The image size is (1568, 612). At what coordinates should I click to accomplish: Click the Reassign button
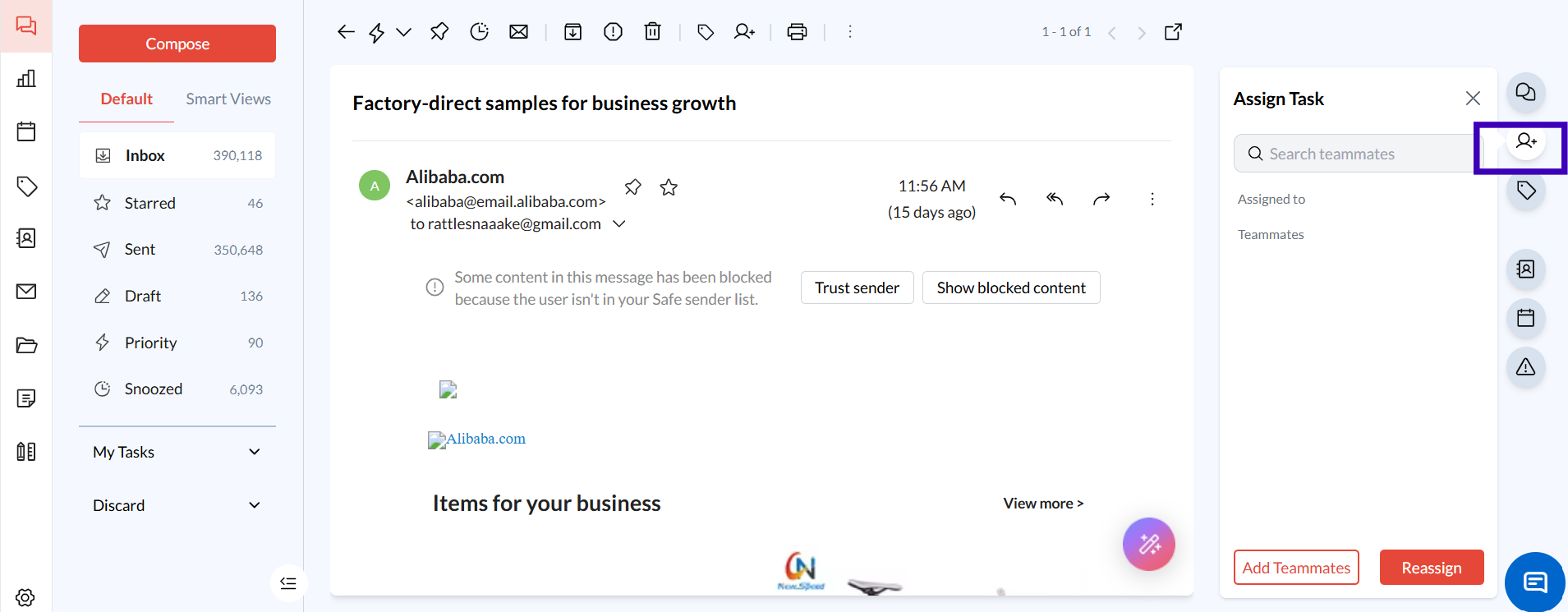click(1431, 568)
